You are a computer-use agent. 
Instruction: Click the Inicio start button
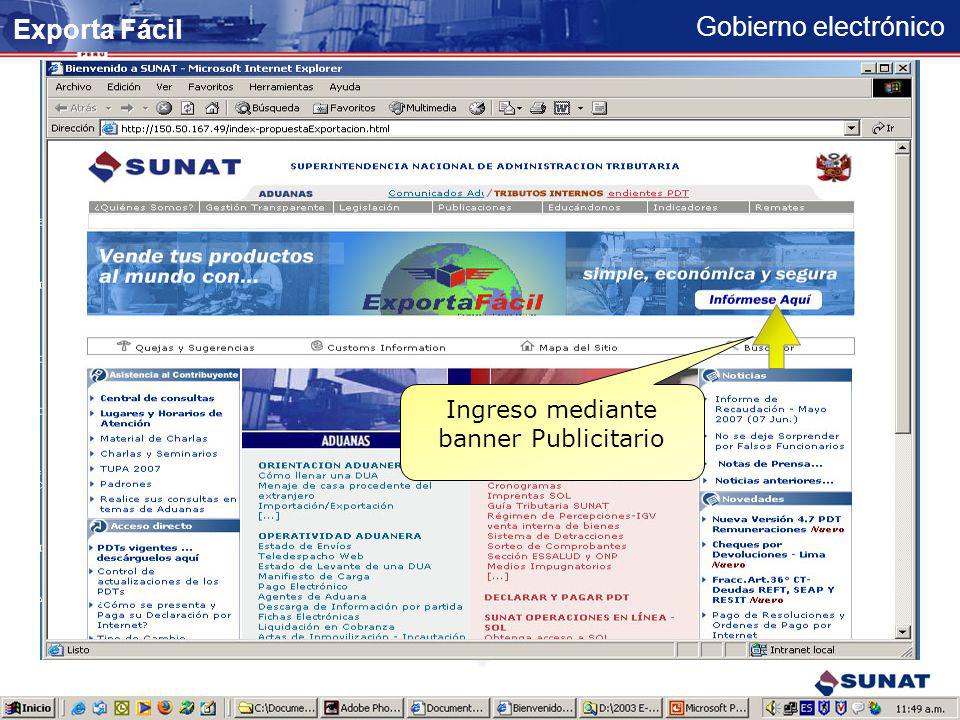(x=28, y=708)
